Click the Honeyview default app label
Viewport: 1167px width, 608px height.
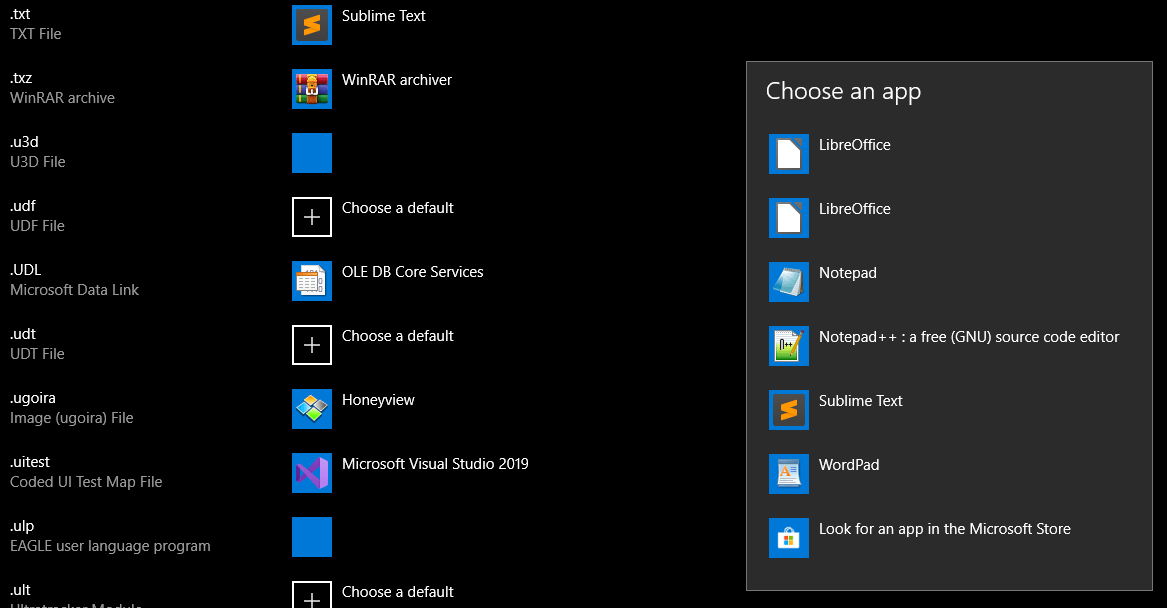[x=378, y=400]
